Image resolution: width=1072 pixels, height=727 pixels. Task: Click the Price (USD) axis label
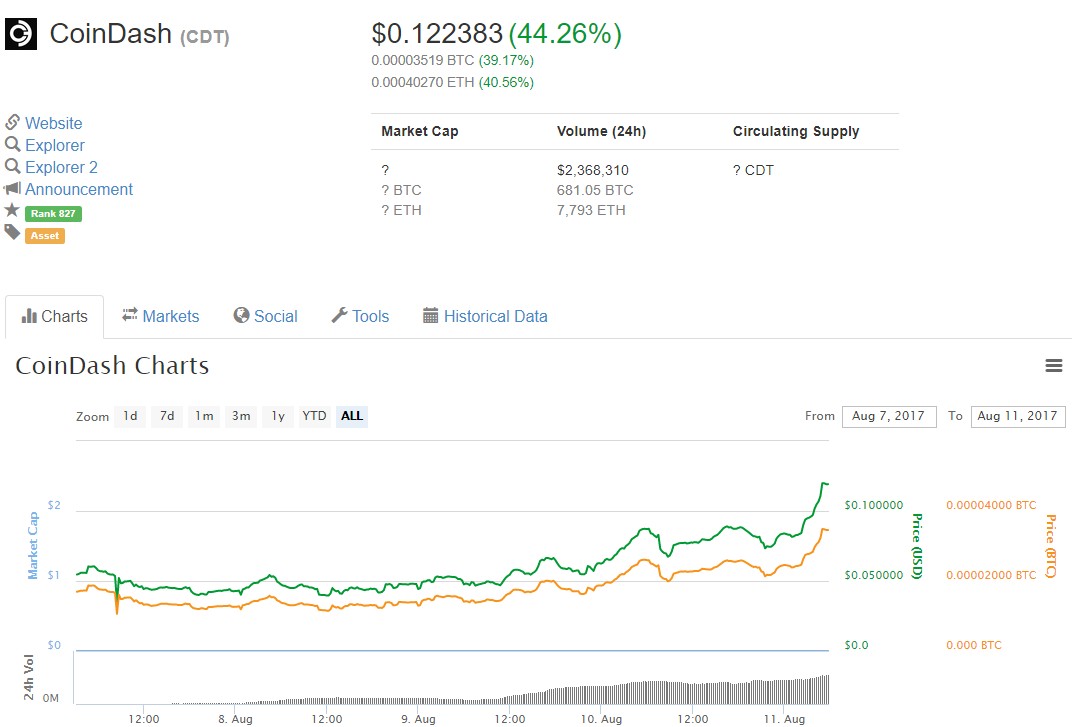(x=917, y=546)
